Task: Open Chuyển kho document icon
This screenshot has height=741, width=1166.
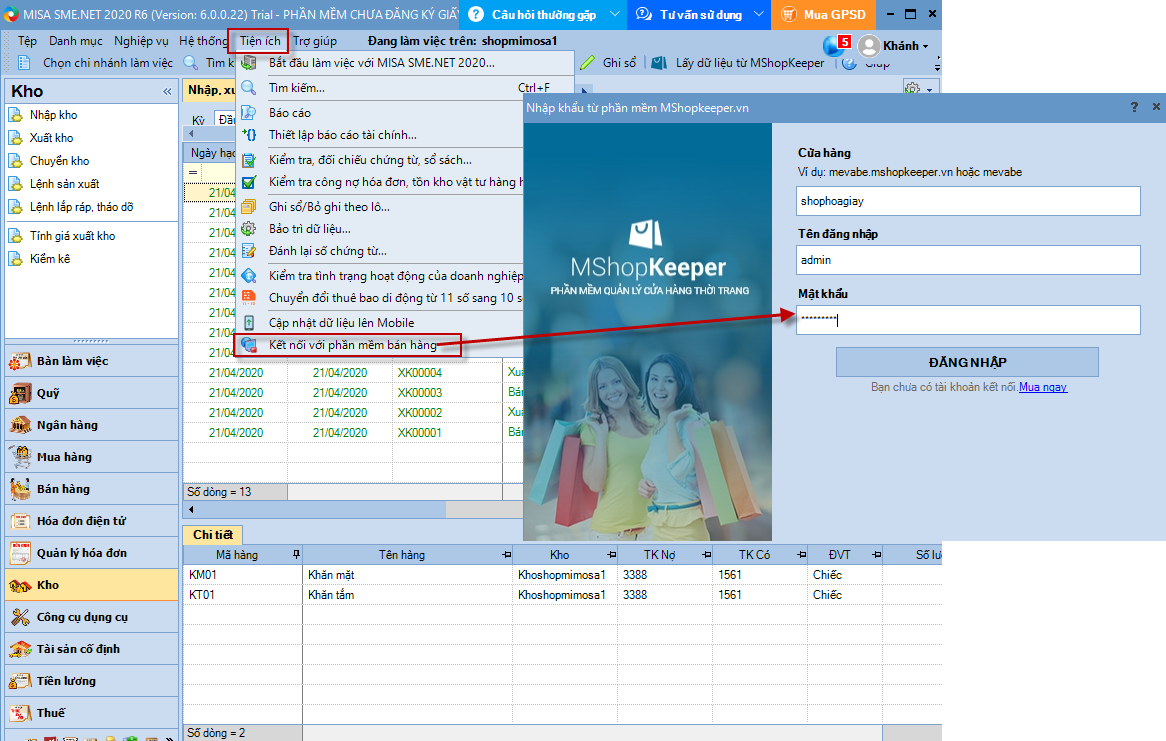Action: 16,161
